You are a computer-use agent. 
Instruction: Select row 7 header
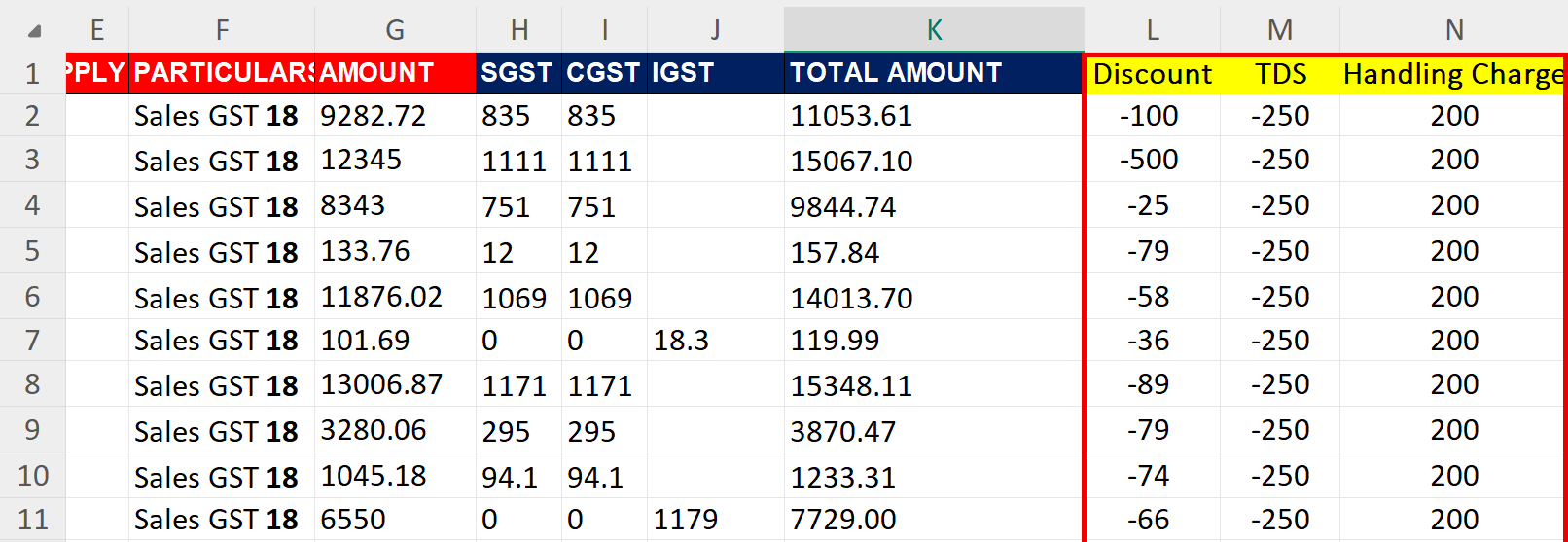[32, 340]
